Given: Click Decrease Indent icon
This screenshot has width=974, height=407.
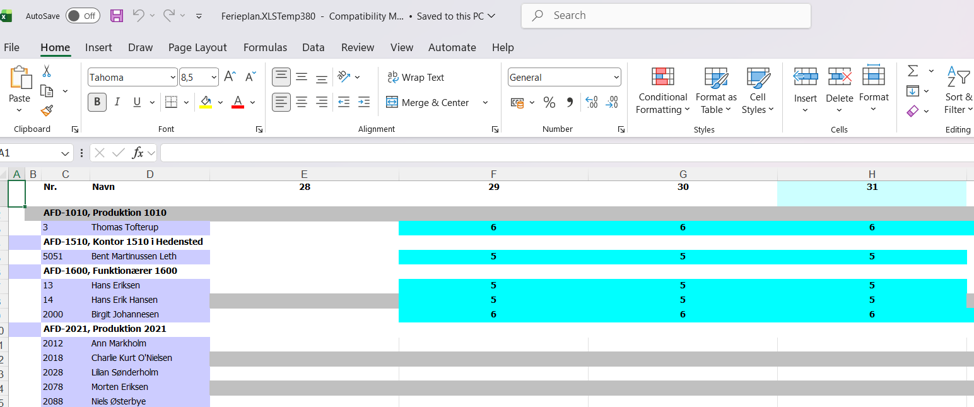Looking at the screenshot, I should pos(344,102).
